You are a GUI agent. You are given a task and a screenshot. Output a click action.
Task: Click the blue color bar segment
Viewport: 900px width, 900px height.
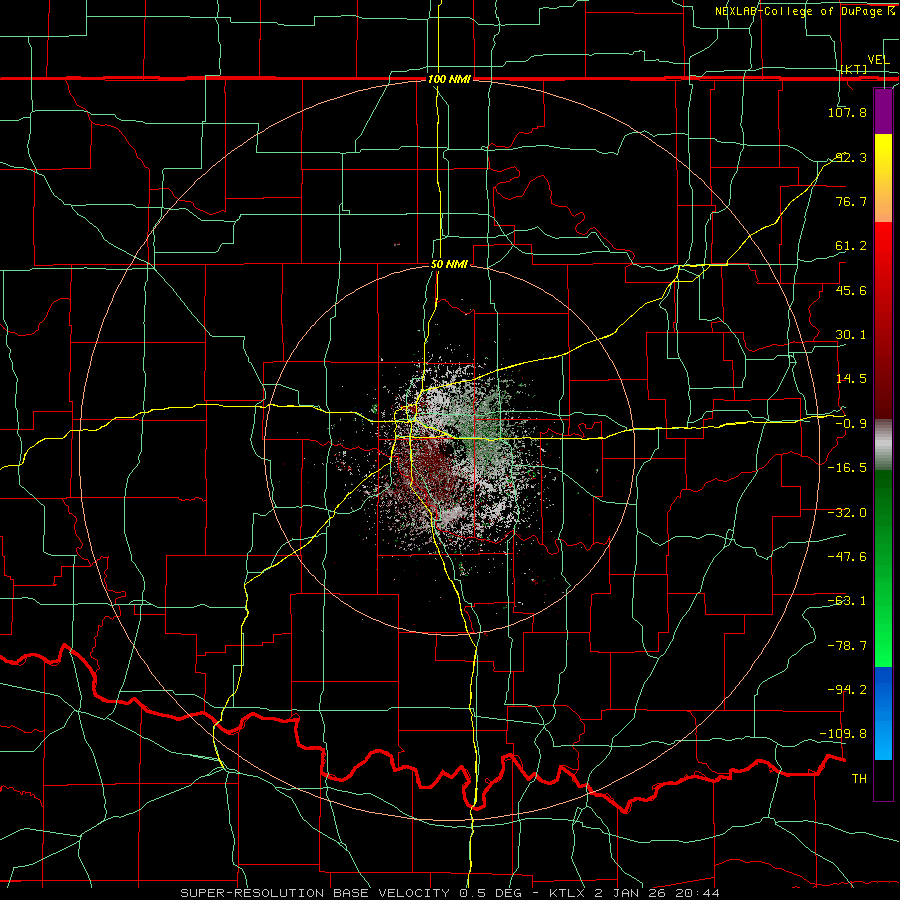click(883, 713)
